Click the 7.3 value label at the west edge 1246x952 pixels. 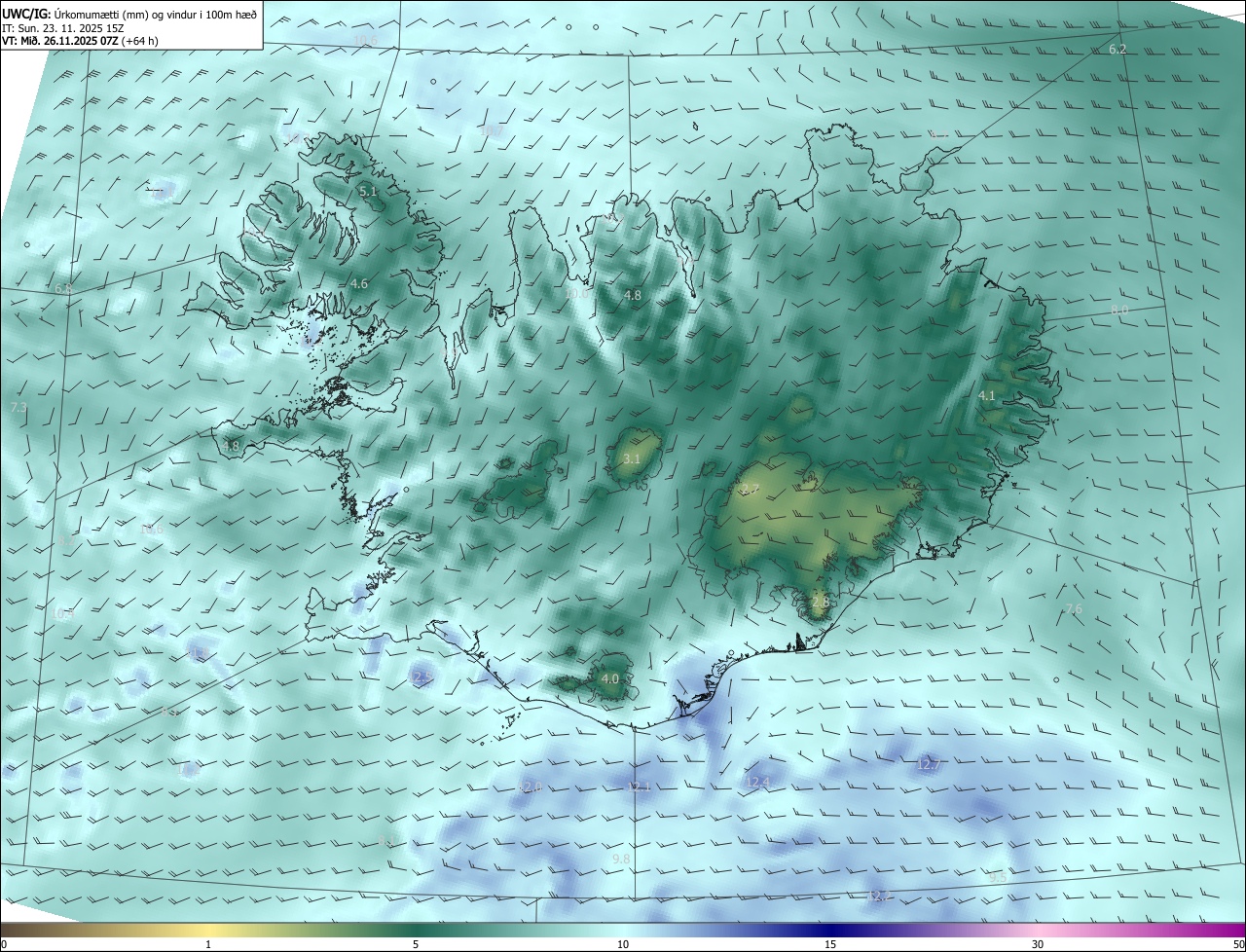(x=18, y=407)
